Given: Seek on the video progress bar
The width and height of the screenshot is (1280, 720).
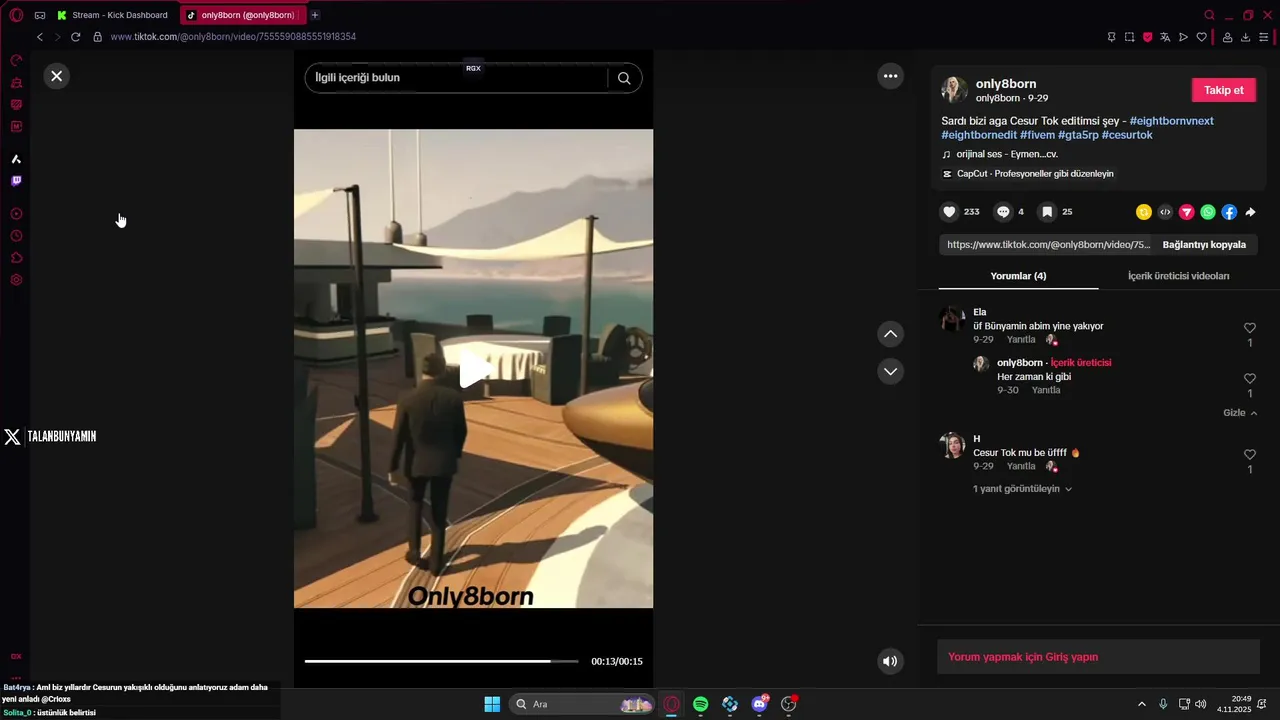Looking at the screenshot, I should coord(441,661).
